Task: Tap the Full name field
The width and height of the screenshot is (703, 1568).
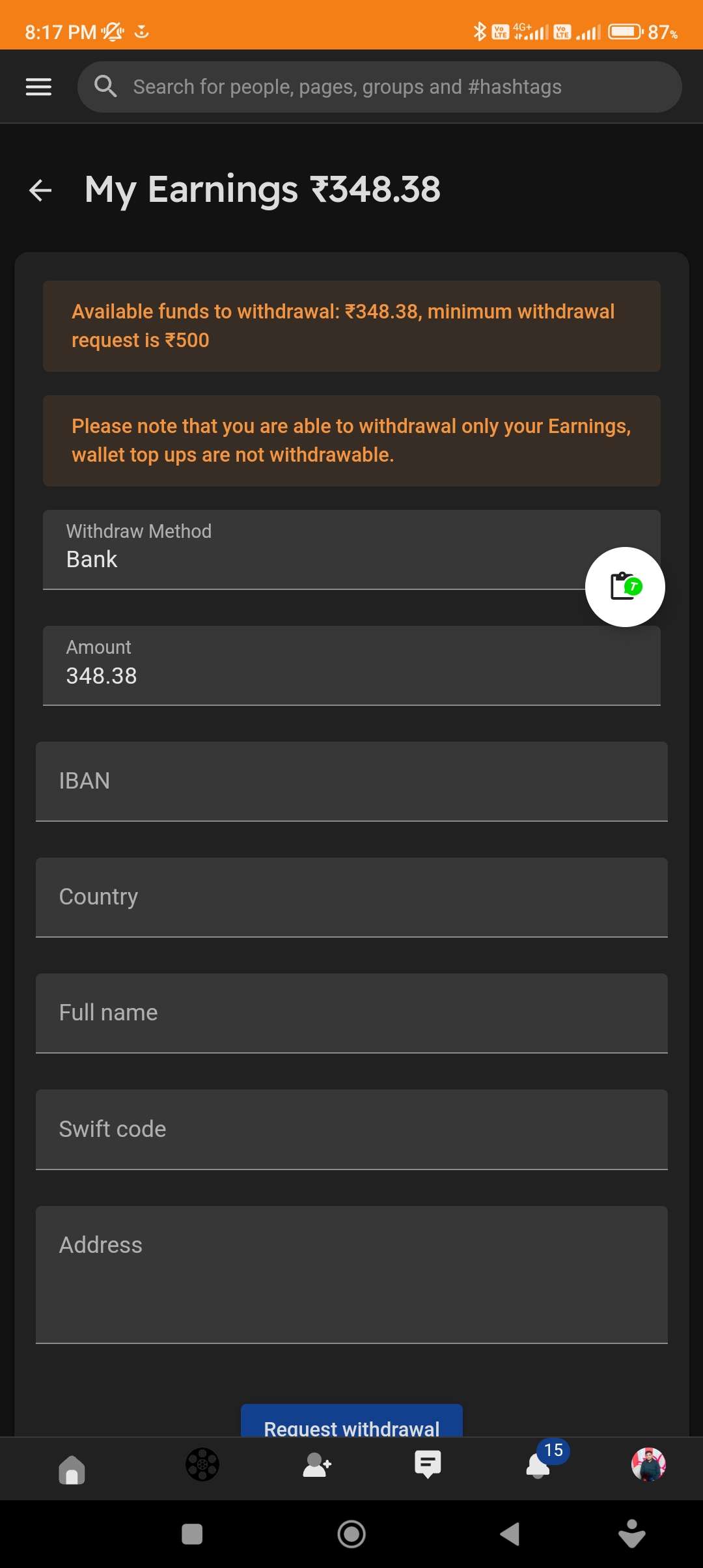Action: click(351, 1013)
